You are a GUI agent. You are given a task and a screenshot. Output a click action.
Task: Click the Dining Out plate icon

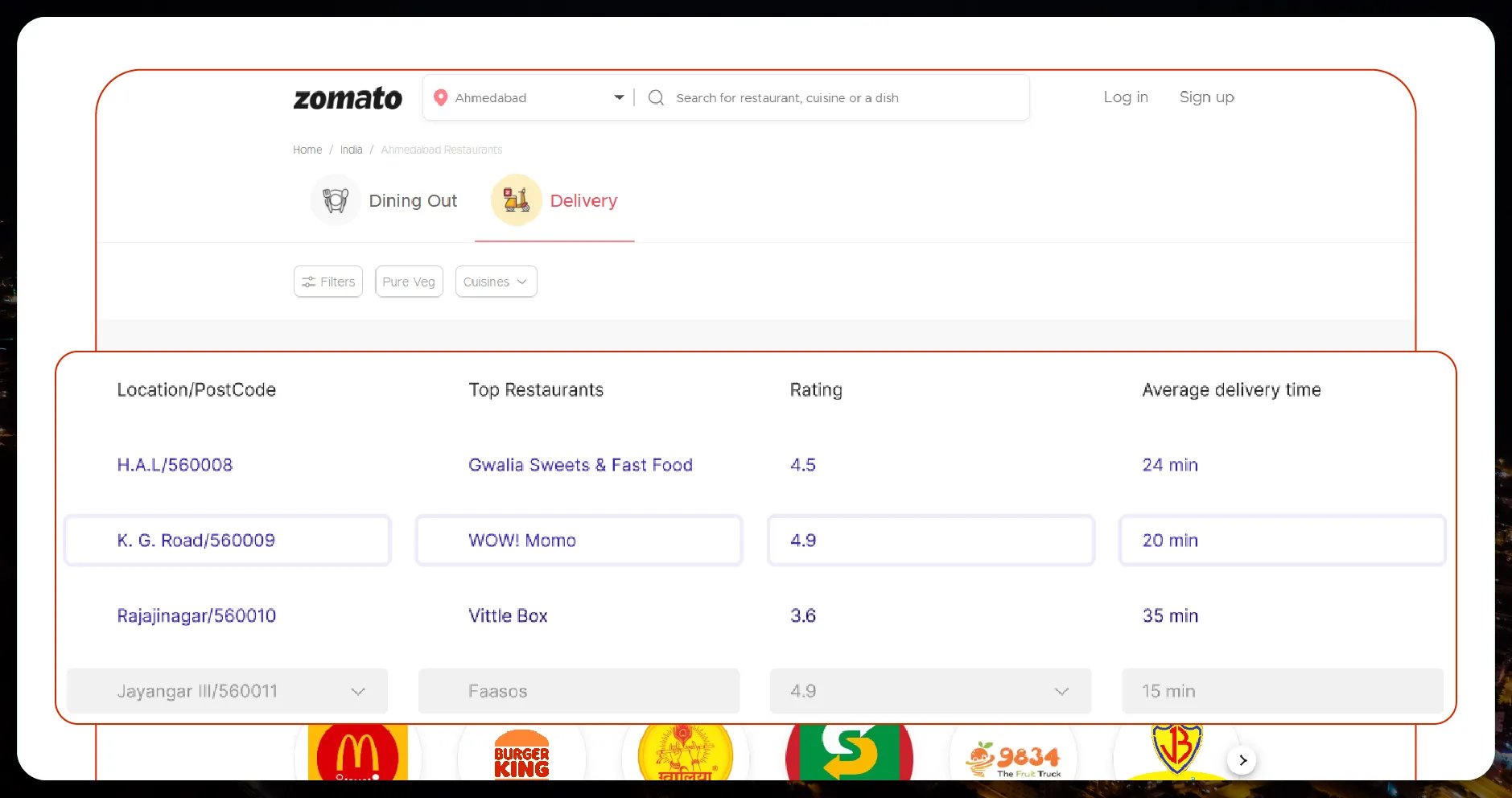click(335, 200)
